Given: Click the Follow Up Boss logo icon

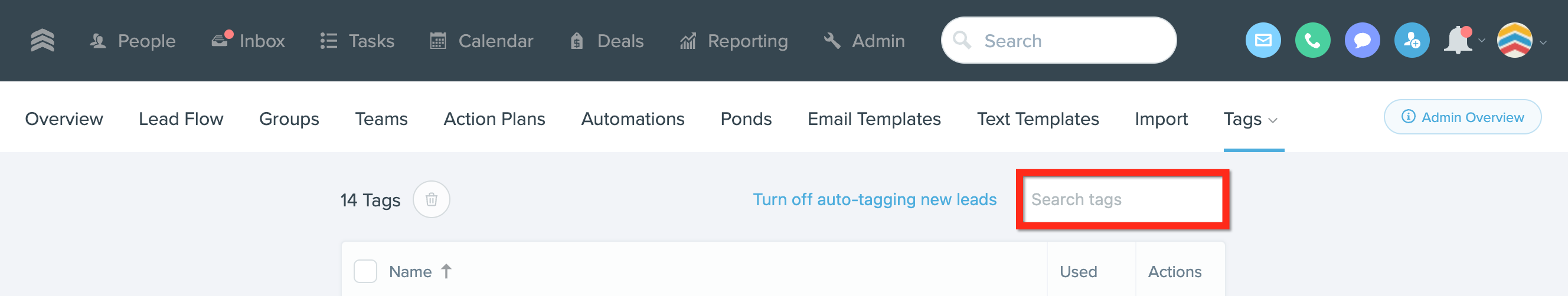Looking at the screenshot, I should point(43,41).
